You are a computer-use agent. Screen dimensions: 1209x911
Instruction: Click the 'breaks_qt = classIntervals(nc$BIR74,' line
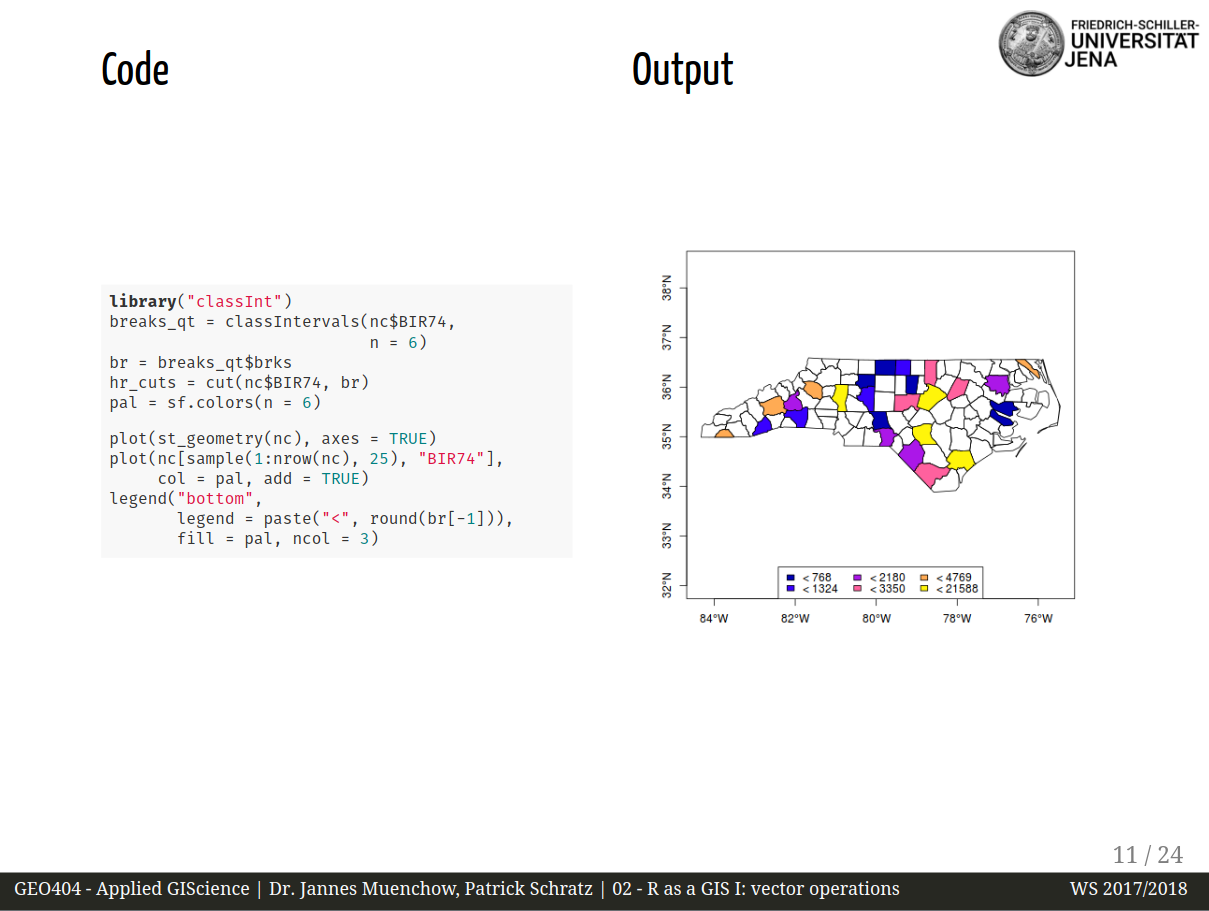282,321
